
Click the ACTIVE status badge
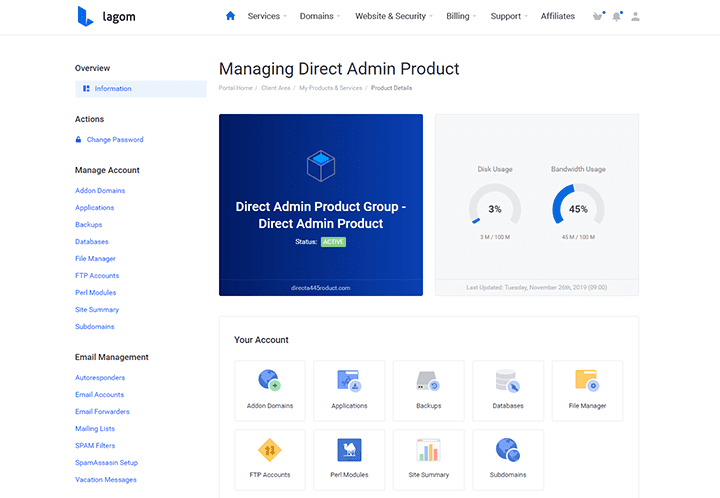333,242
